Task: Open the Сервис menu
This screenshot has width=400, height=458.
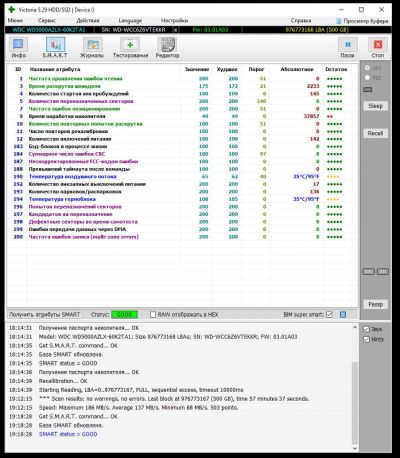Action: click(47, 21)
